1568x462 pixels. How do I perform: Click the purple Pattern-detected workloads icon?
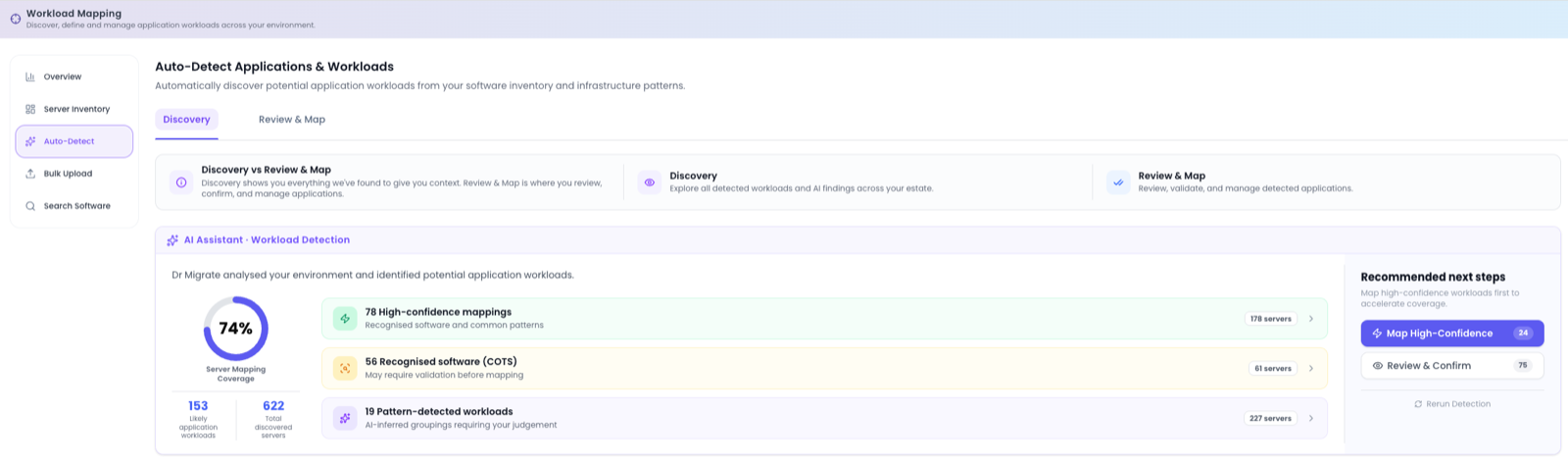[345, 418]
